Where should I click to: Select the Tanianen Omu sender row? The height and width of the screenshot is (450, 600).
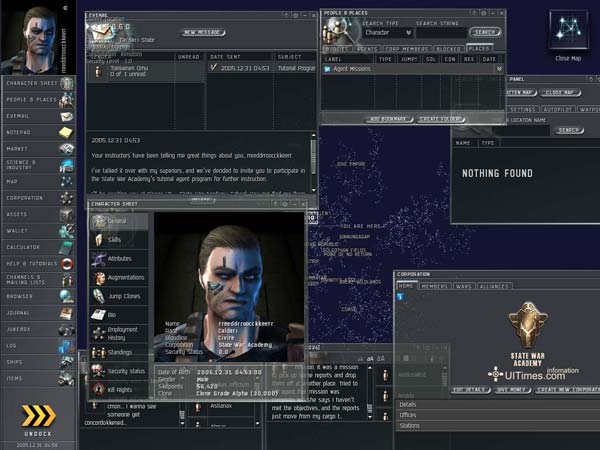pos(146,71)
